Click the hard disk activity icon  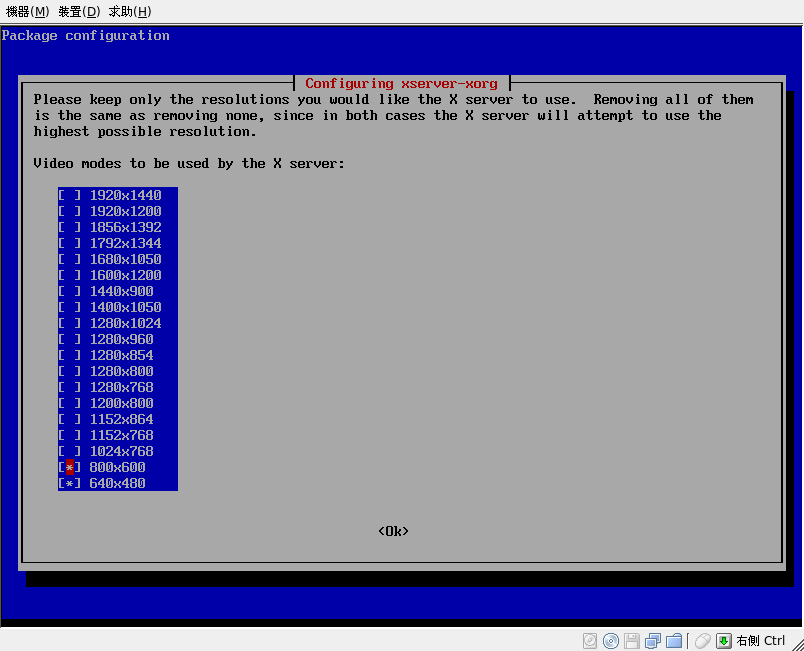[590, 641]
